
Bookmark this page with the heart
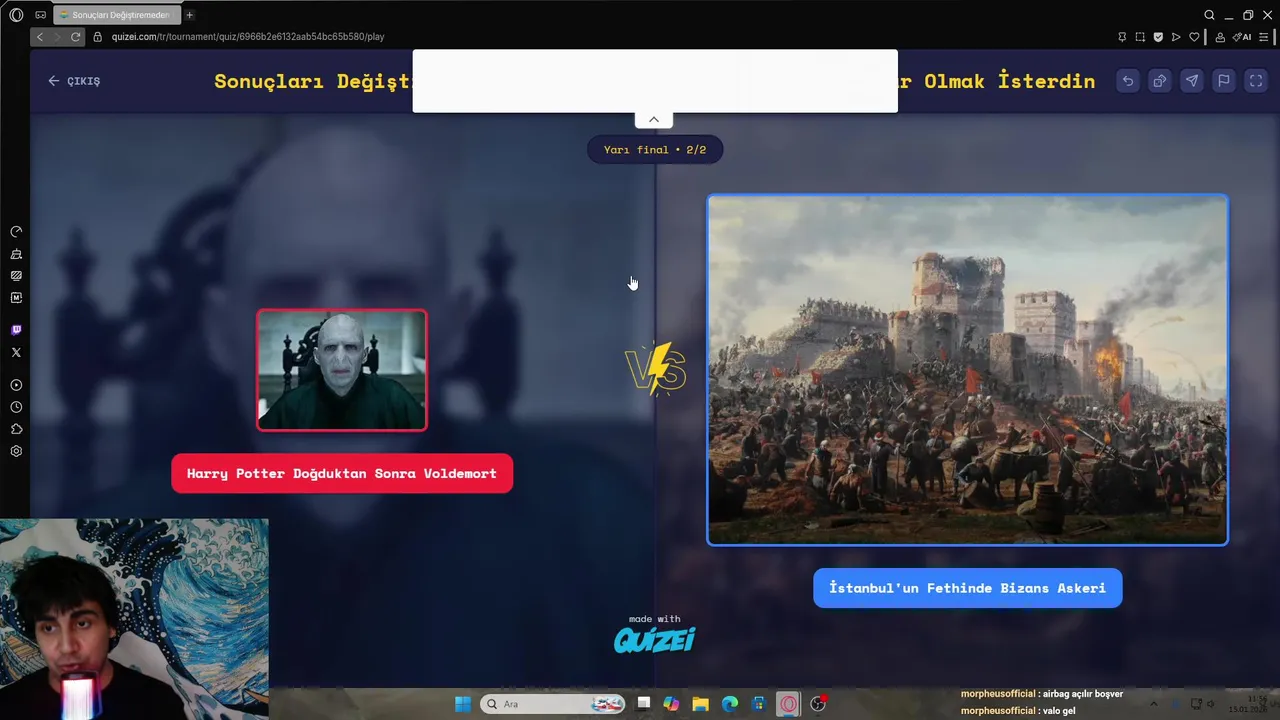(x=1194, y=37)
